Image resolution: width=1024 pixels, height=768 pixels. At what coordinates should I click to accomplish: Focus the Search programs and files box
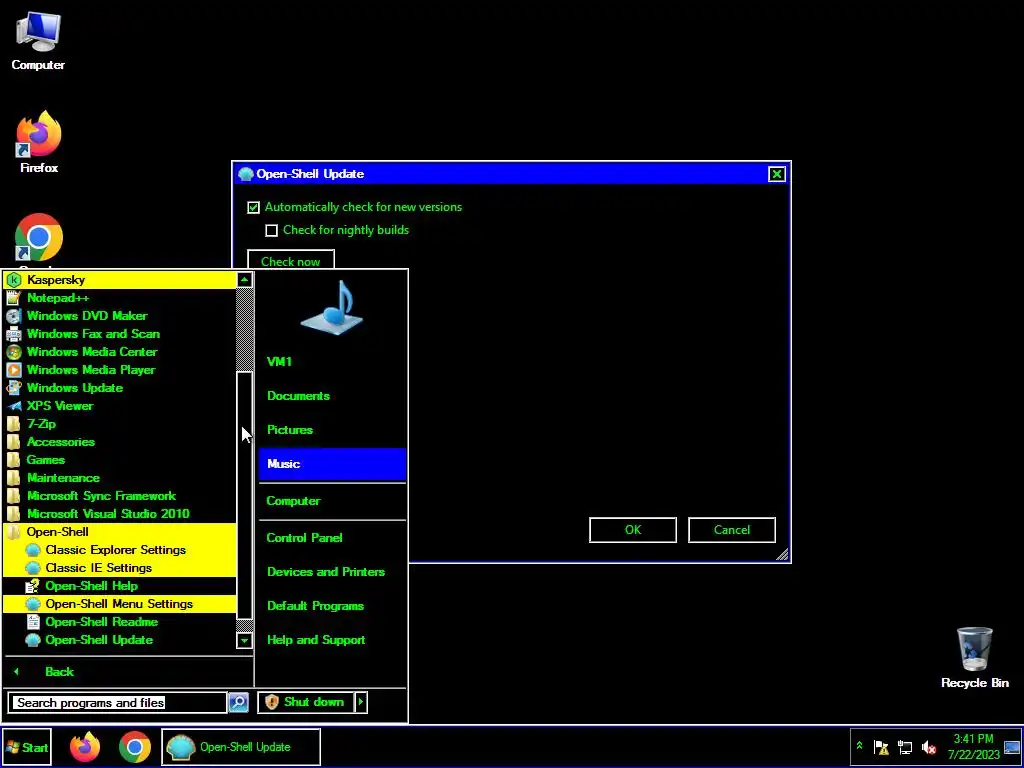pos(118,703)
